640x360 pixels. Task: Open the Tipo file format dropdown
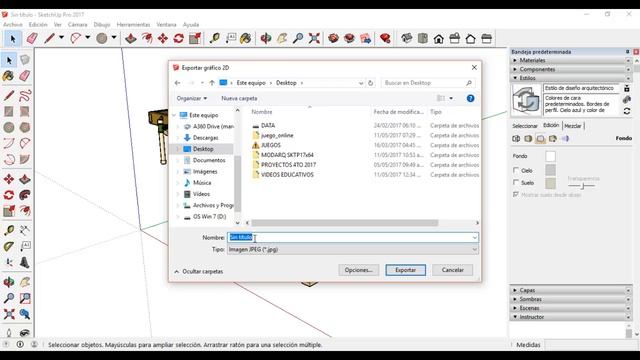pyautogui.click(x=353, y=249)
